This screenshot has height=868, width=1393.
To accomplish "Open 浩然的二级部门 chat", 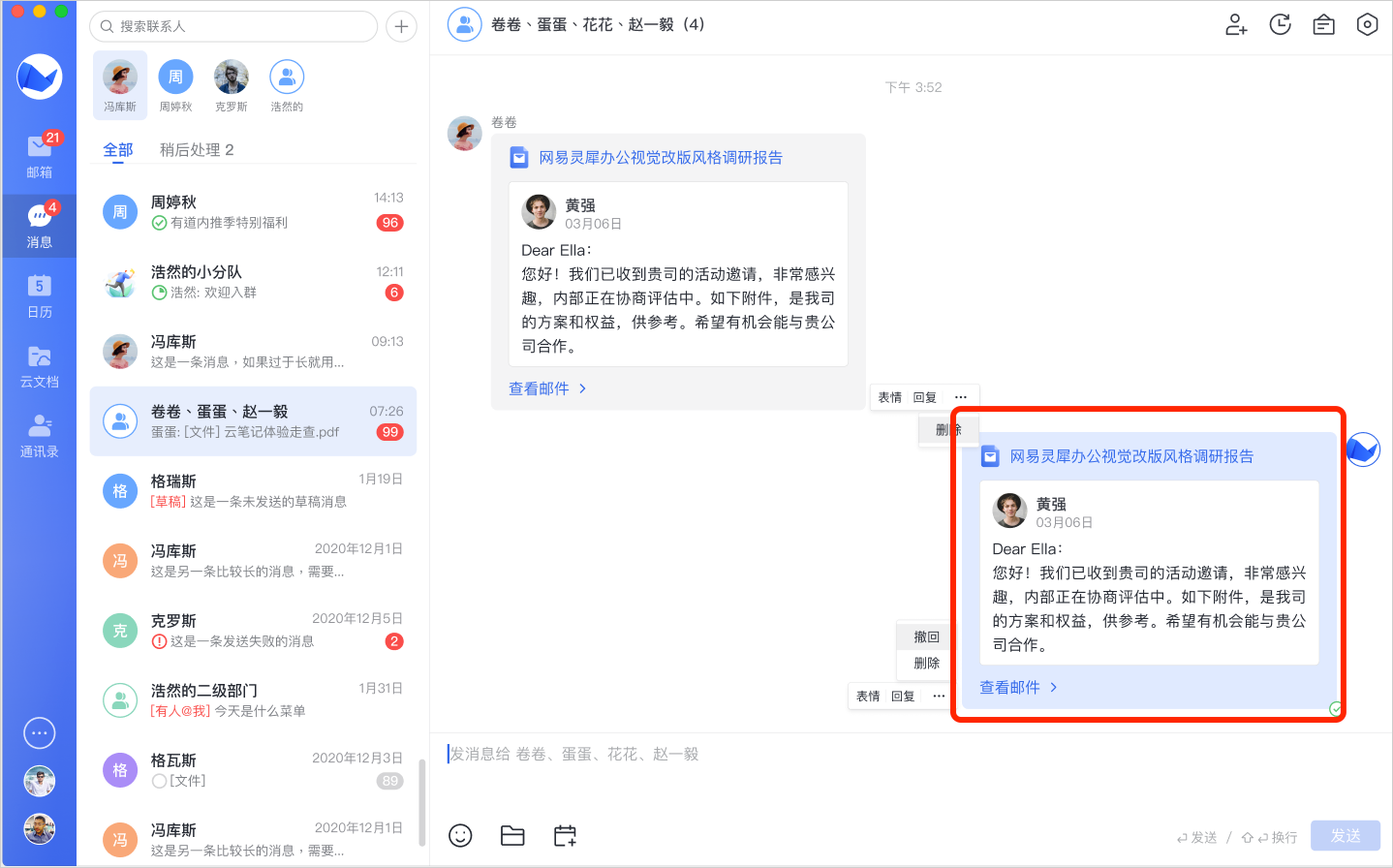I will (253, 700).
